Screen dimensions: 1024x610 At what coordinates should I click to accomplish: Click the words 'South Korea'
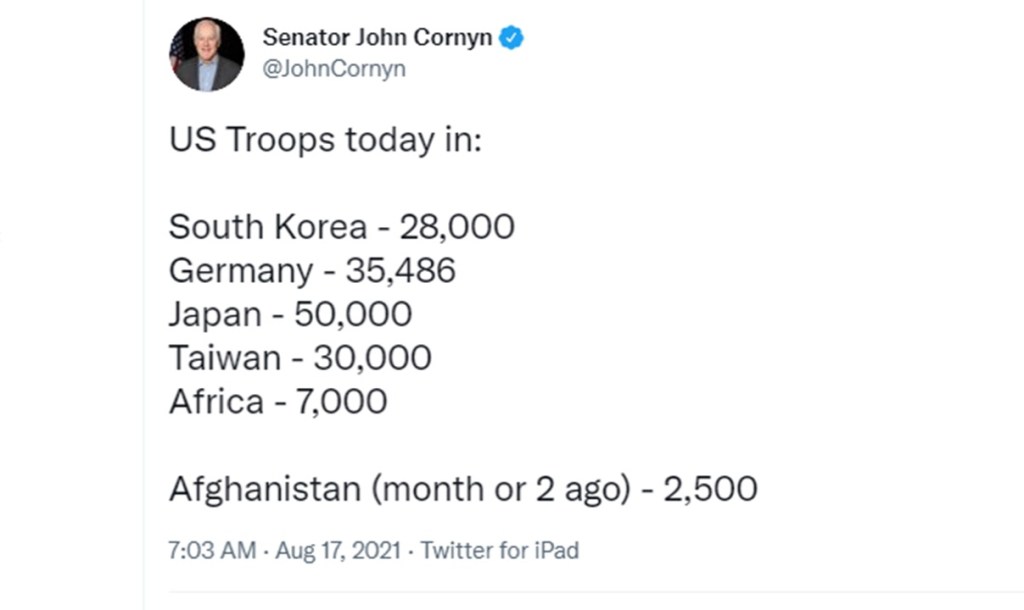point(268,227)
